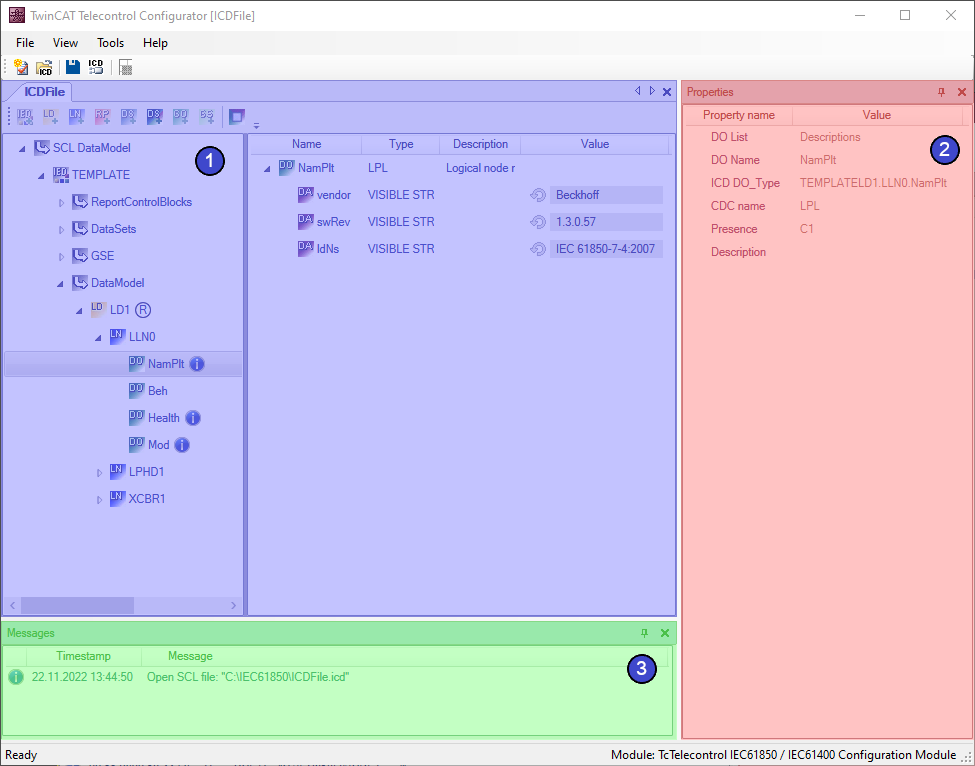Expand the GSE node
This screenshot has height=766, width=975.
[x=62, y=256]
